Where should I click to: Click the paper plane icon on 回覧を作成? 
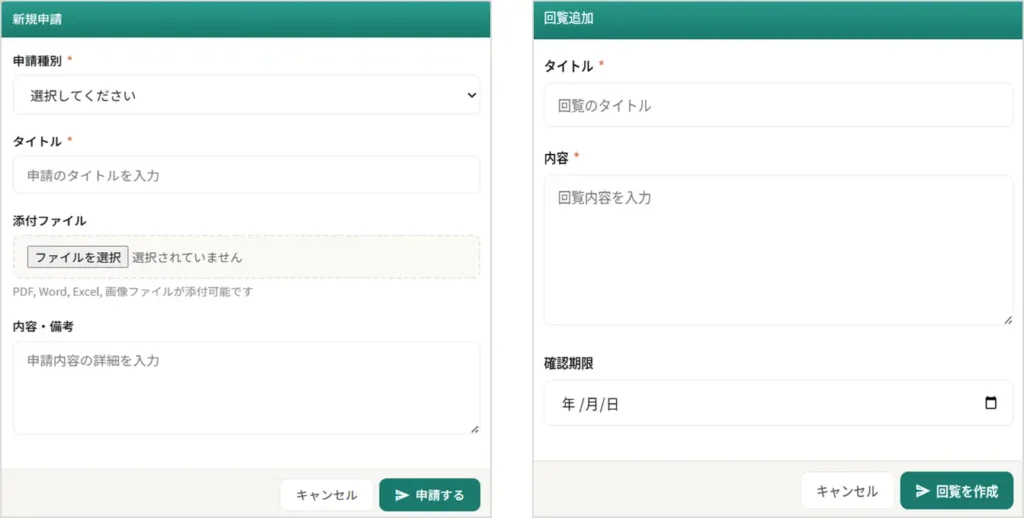point(922,491)
